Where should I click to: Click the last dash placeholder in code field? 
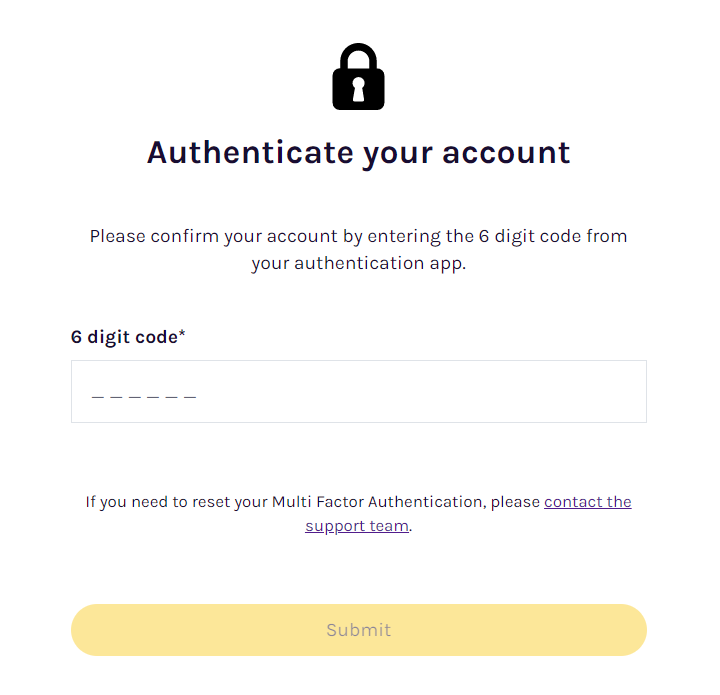(190, 397)
